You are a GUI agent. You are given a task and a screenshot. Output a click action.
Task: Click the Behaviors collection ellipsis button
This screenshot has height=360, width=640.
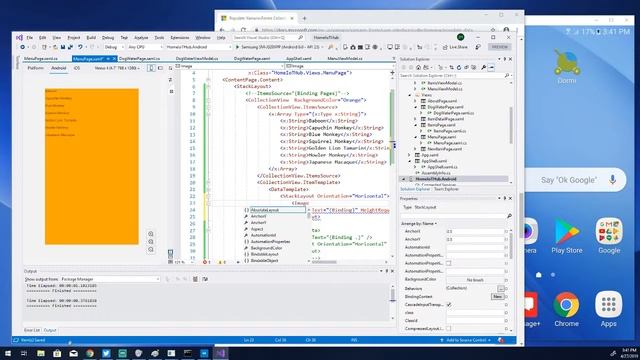coord(501,289)
